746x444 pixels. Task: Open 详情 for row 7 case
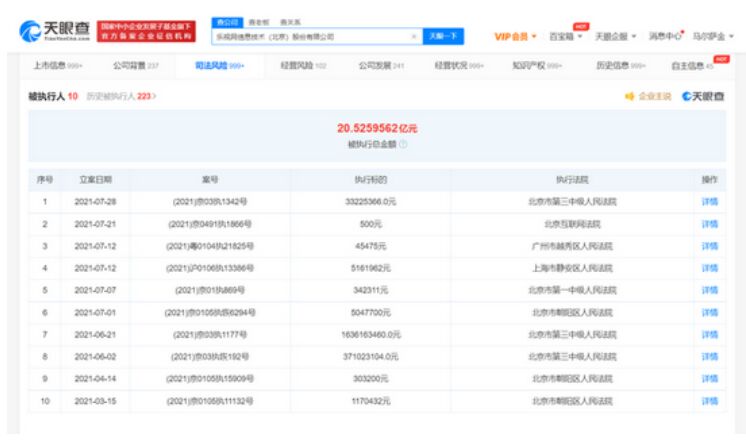coord(709,334)
